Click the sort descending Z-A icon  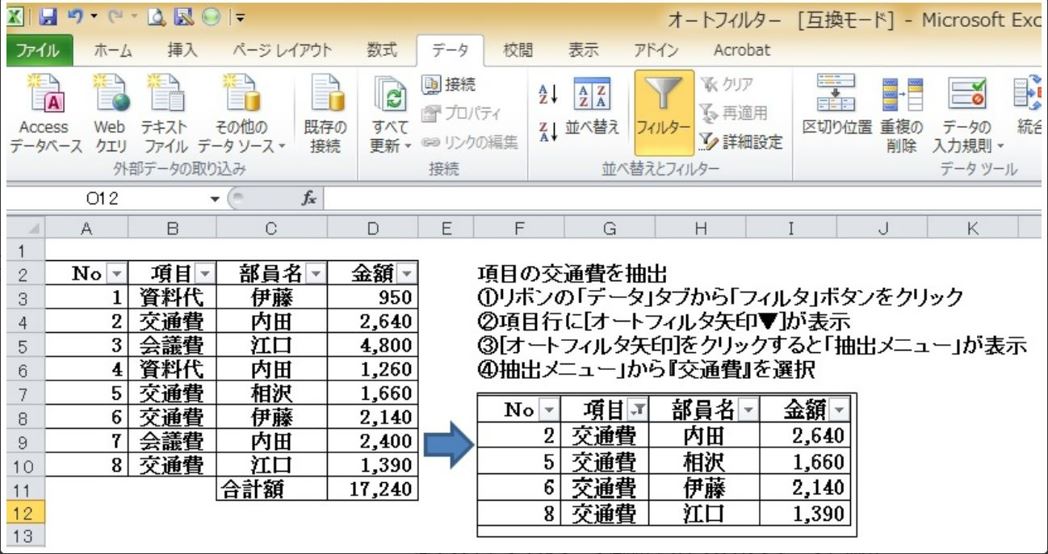click(547, 130)
